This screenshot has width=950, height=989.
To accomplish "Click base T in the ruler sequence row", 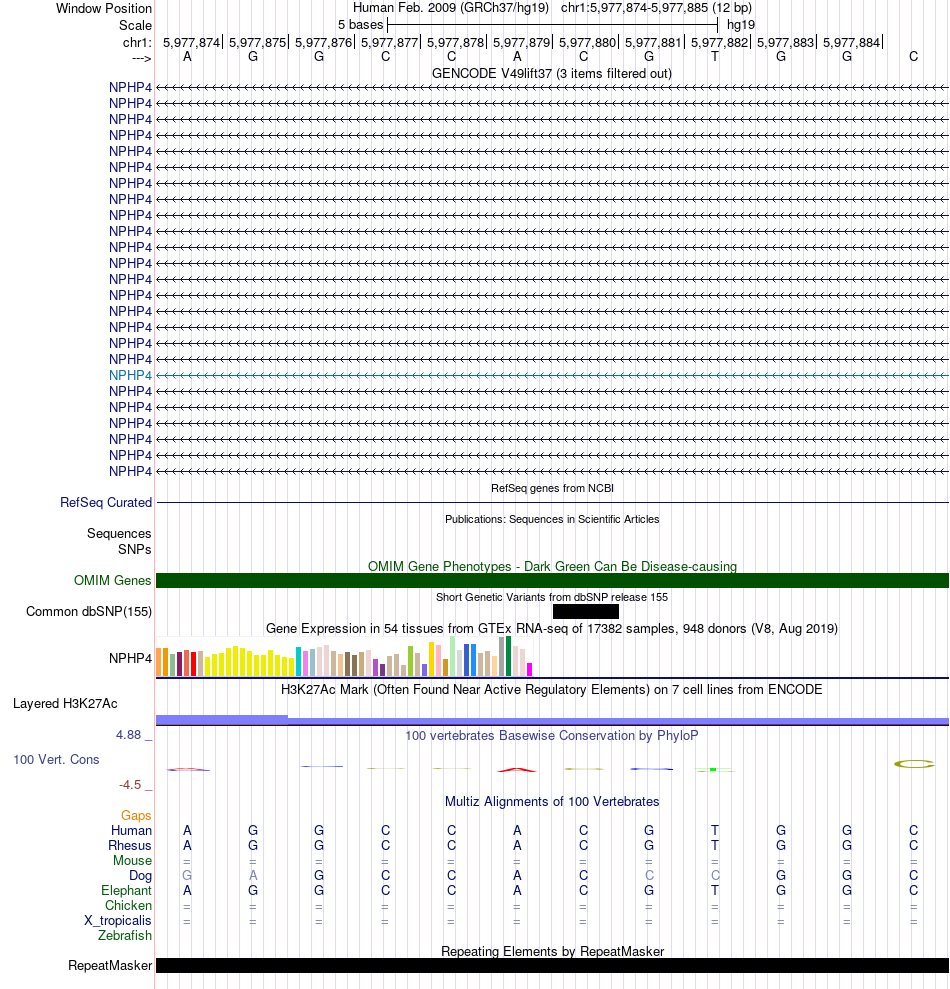I will point(715,57).
